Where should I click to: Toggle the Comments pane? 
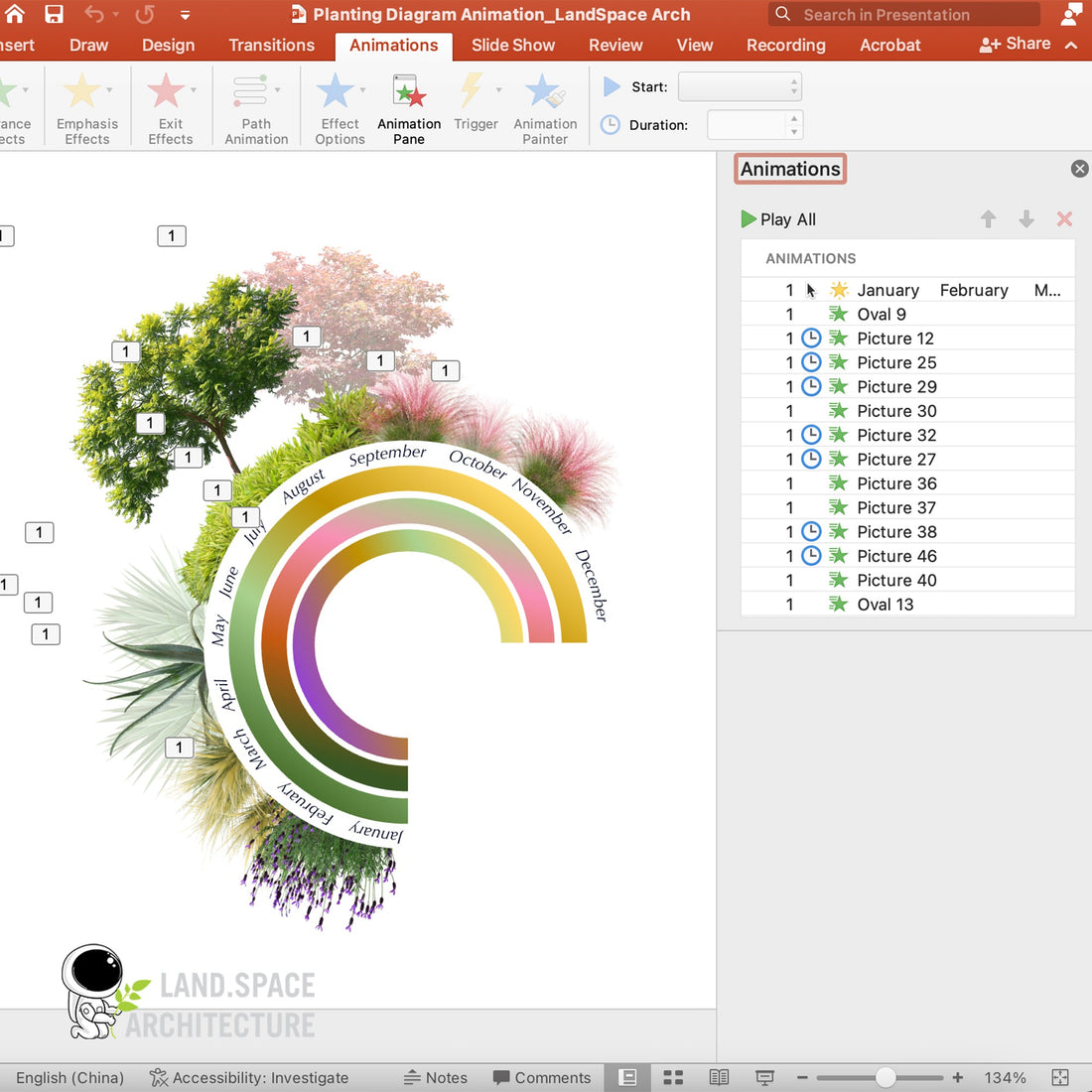click(542, 1077)
